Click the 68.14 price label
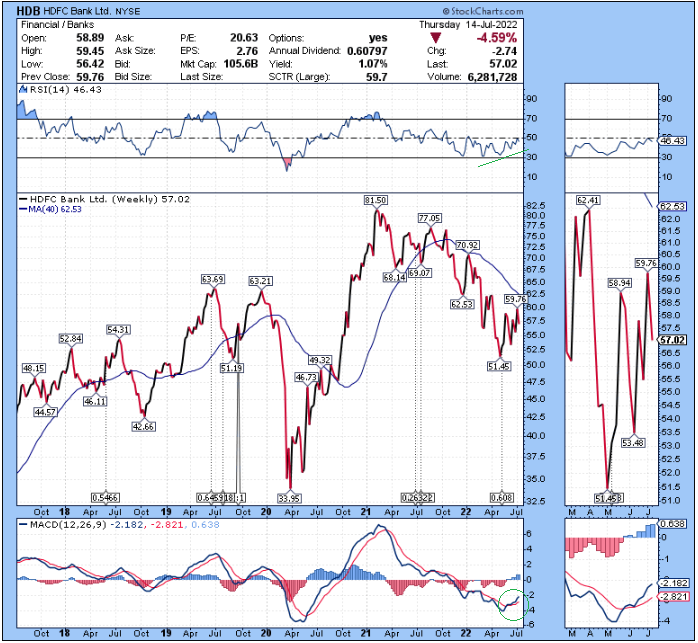Screen dimensions: 698x643 coord(394,277)
